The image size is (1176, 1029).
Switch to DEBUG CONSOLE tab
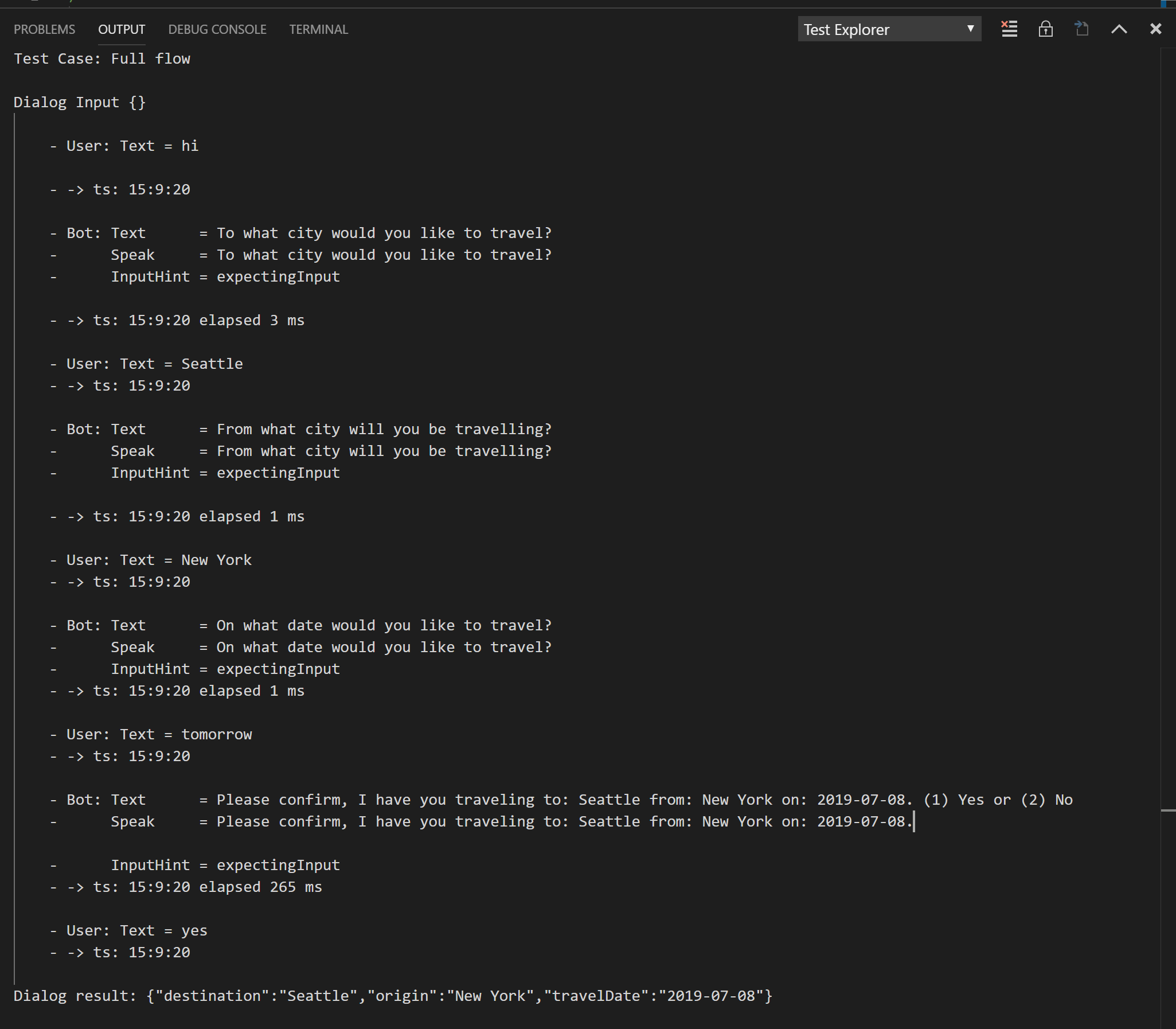217,29
